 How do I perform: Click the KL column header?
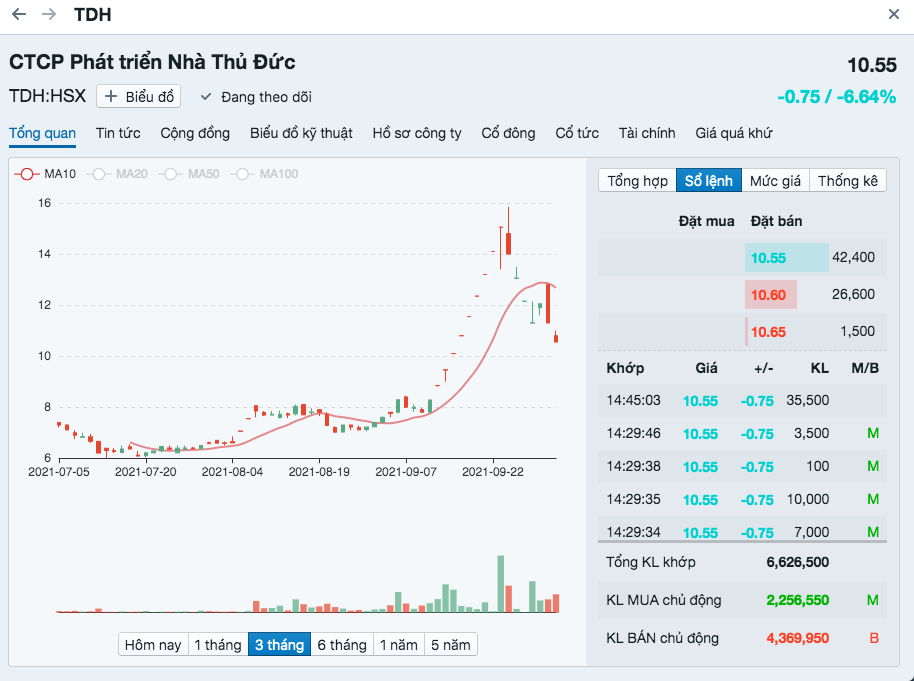(x=820, y=368)
